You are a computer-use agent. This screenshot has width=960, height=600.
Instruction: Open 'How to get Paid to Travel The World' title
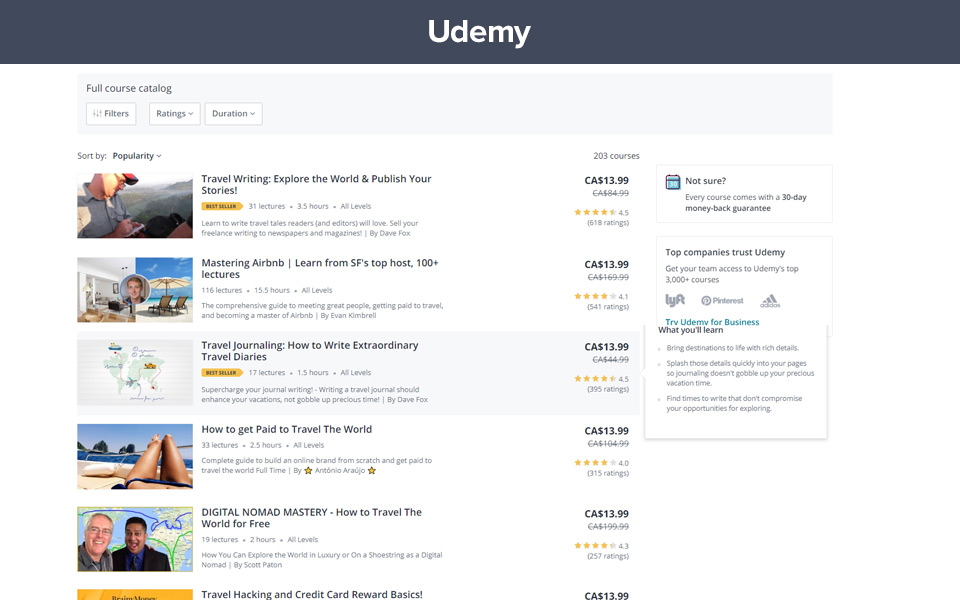coord(287,429)
